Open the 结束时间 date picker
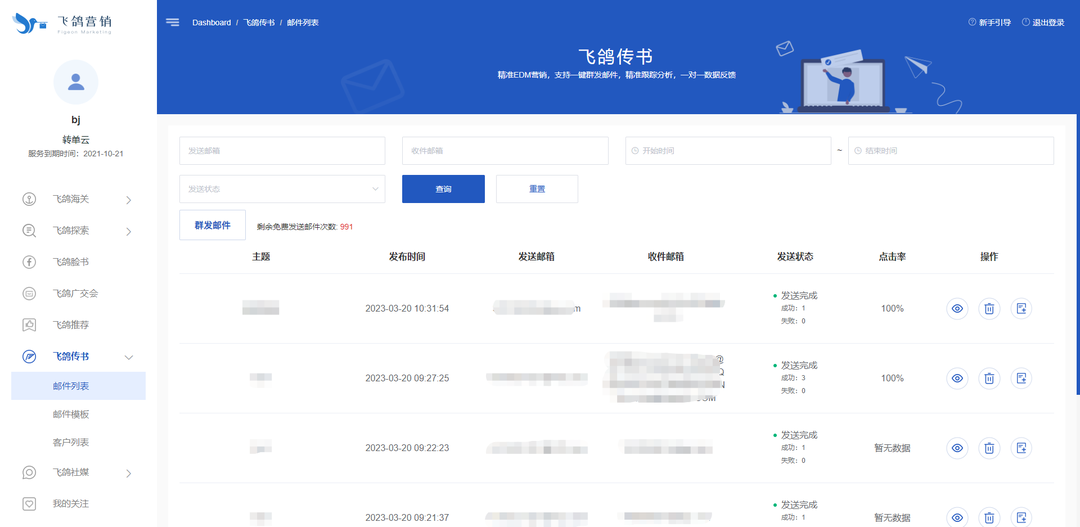Screen dimensions: 1080x527 951,151
